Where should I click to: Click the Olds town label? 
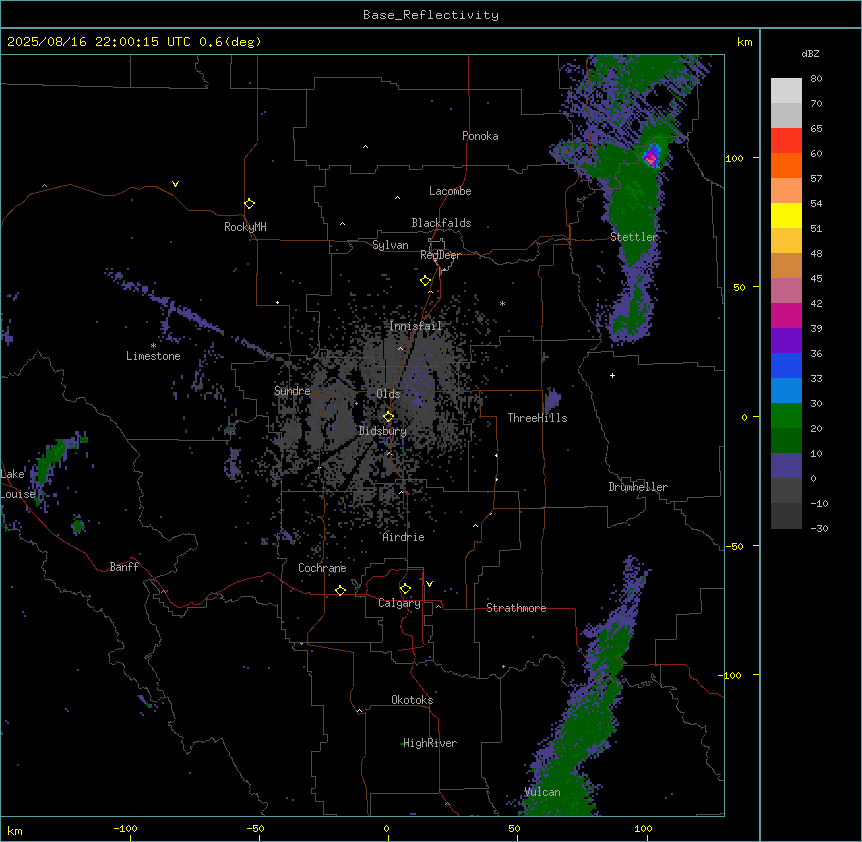[x=388, y=394]
